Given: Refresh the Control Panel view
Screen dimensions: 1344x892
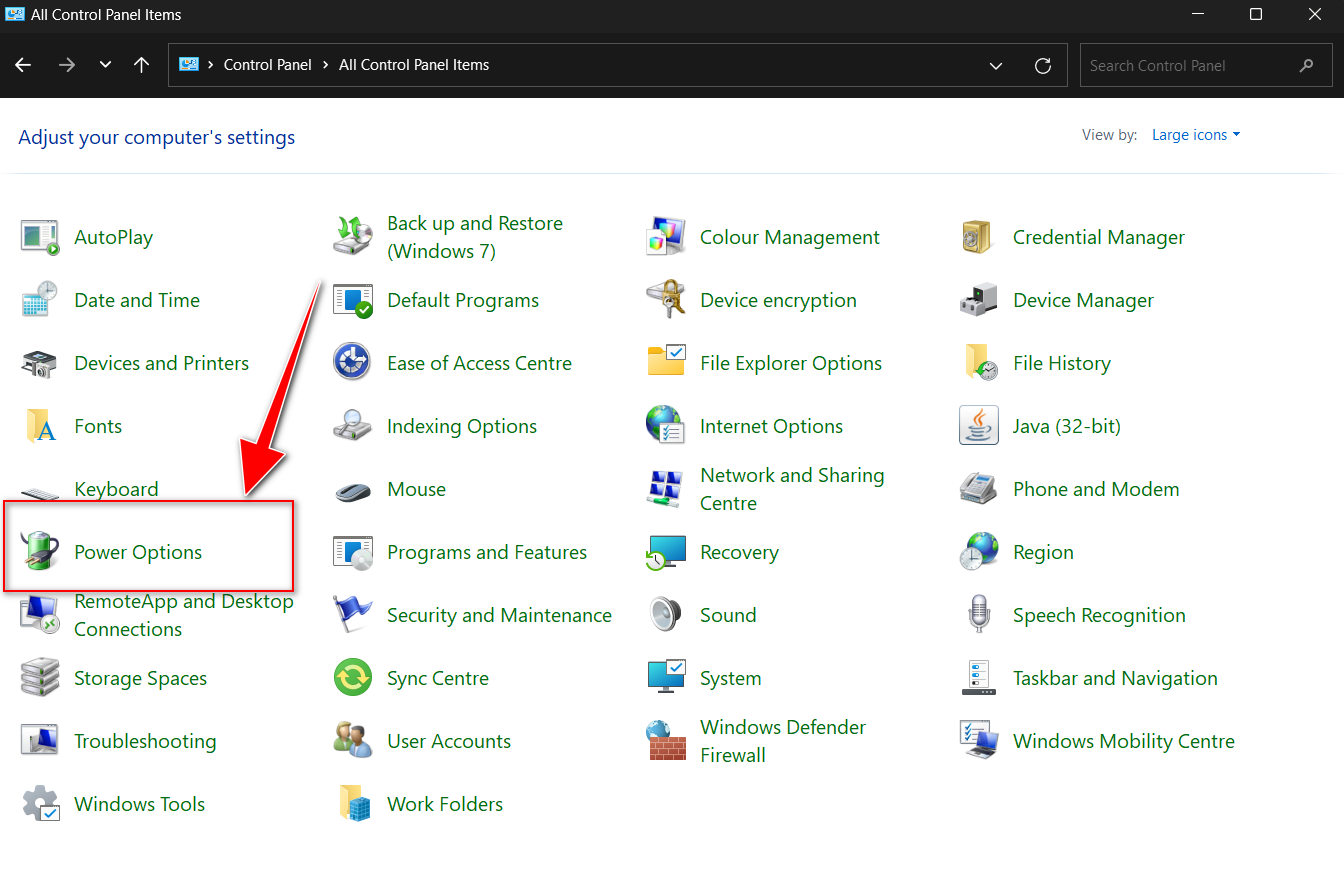Looking at the screenshot, I should click(x=1043, y=66).
